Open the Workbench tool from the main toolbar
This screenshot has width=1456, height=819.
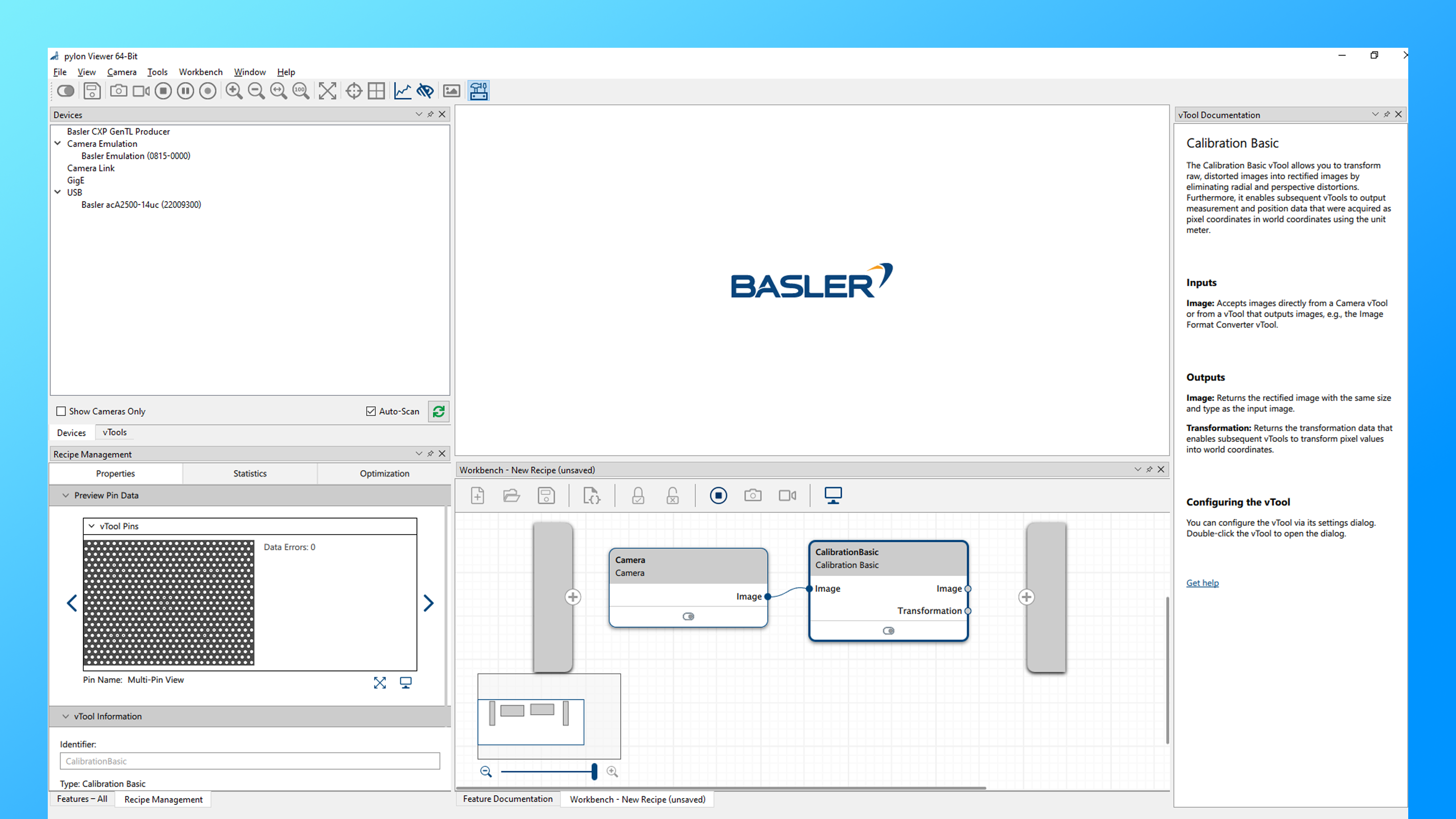(x=479, y=91)
